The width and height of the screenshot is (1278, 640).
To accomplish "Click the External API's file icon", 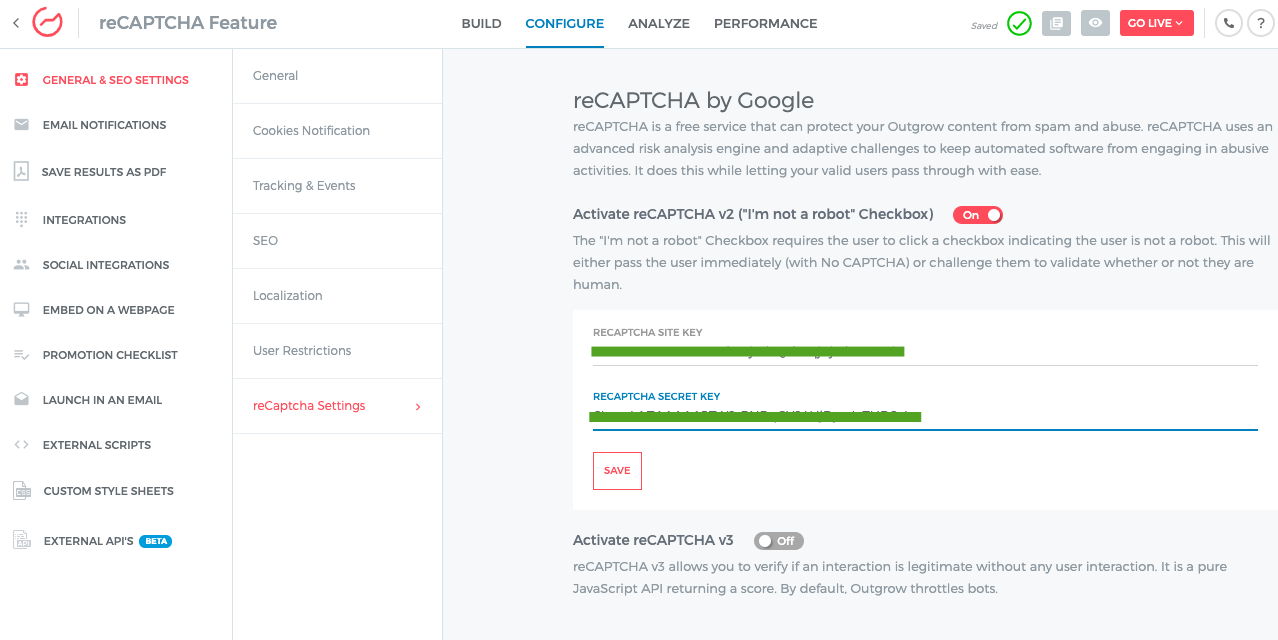I will [22, 540].
